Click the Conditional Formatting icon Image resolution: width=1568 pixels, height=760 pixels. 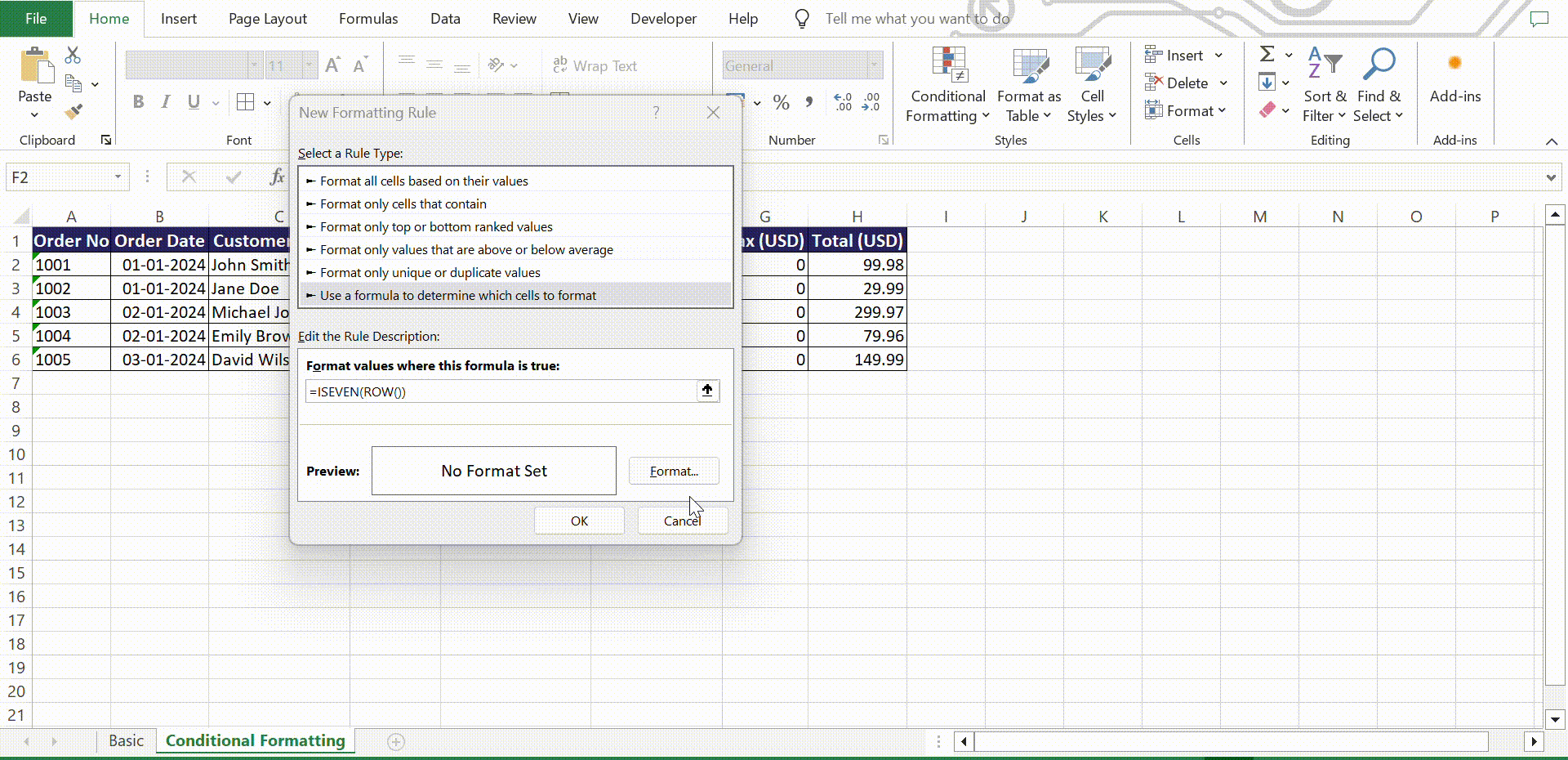(948, 65)
